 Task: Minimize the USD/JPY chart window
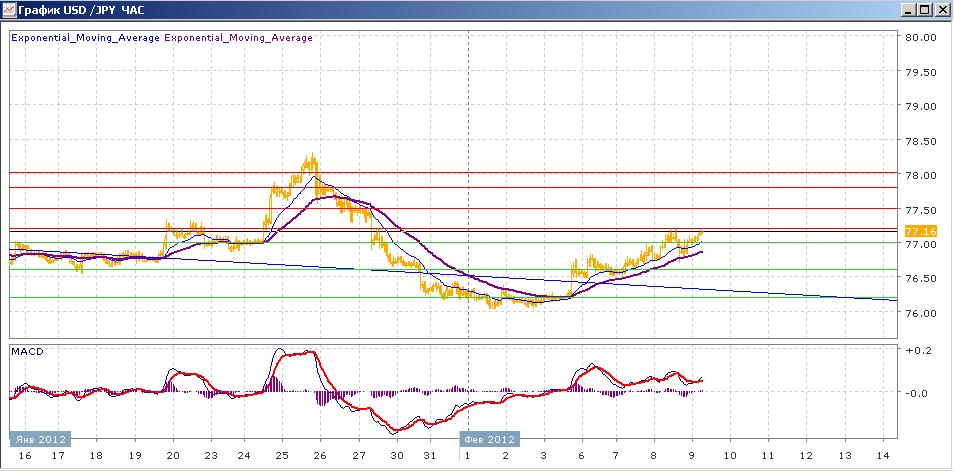point(908,10)
